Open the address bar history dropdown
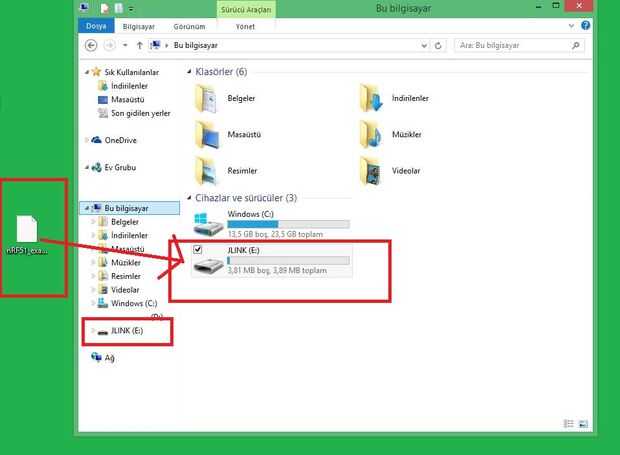The width and height of the screenshot is (620, 455). (424, 45)
